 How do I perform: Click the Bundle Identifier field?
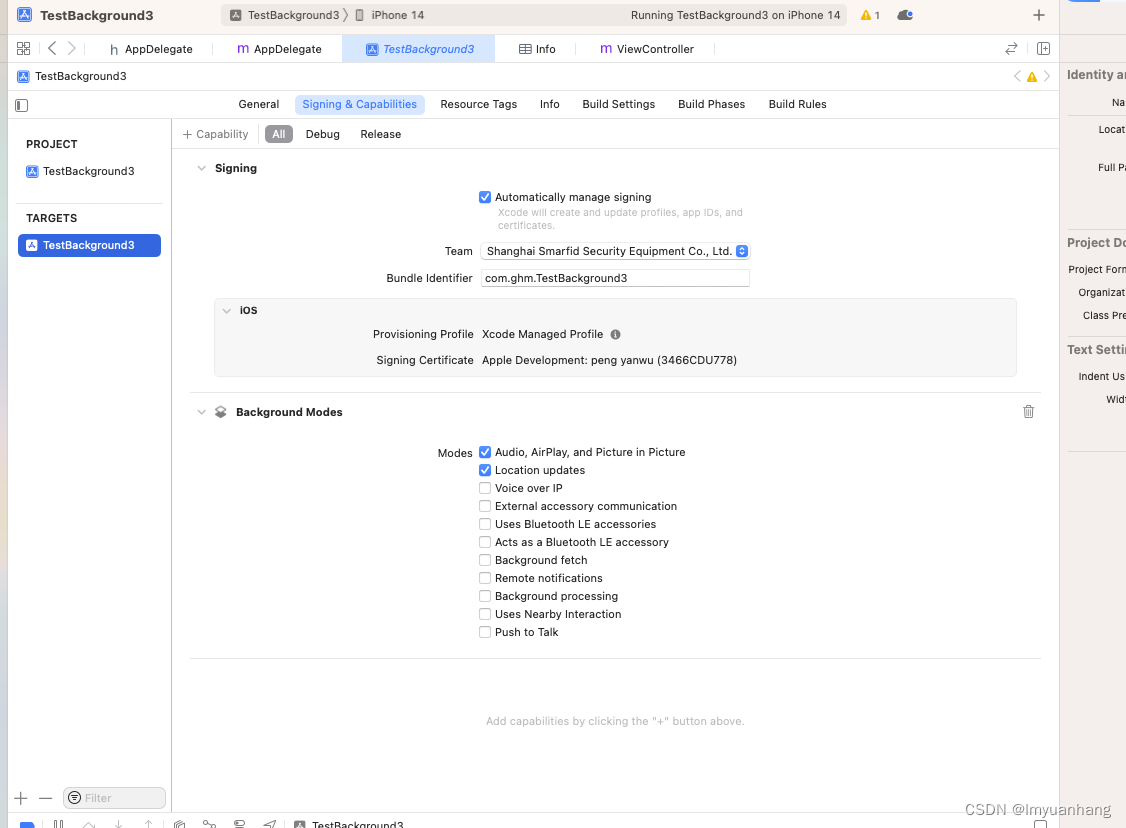pyautogui.click(x=615, y=278)
